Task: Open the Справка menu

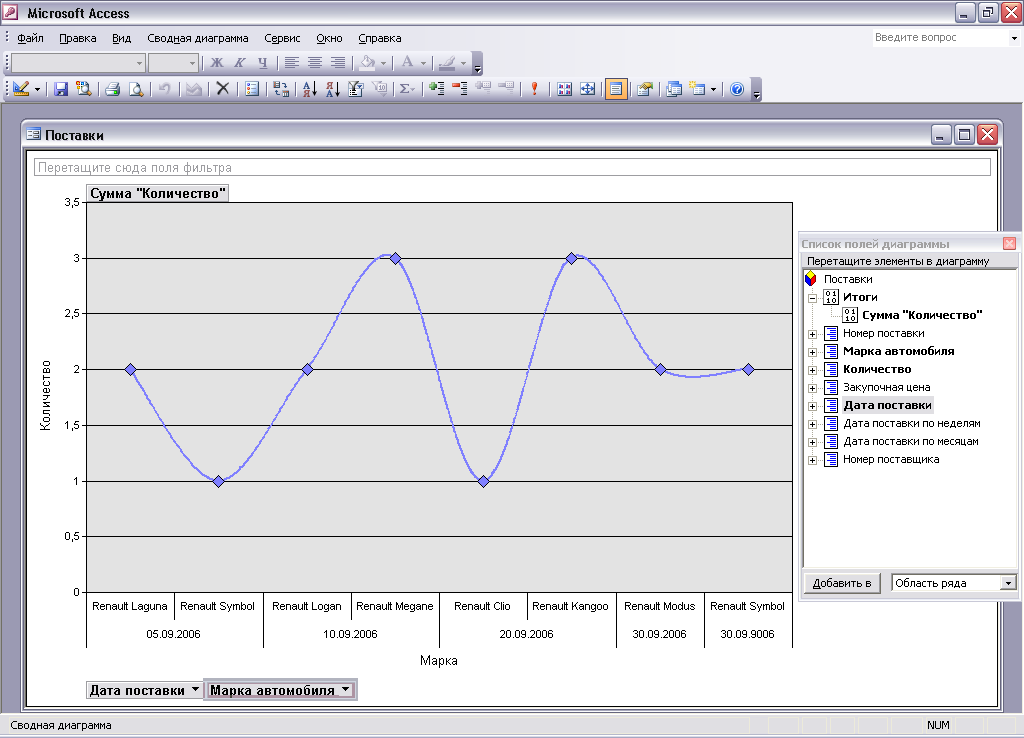Action: (x=379, y=38)
